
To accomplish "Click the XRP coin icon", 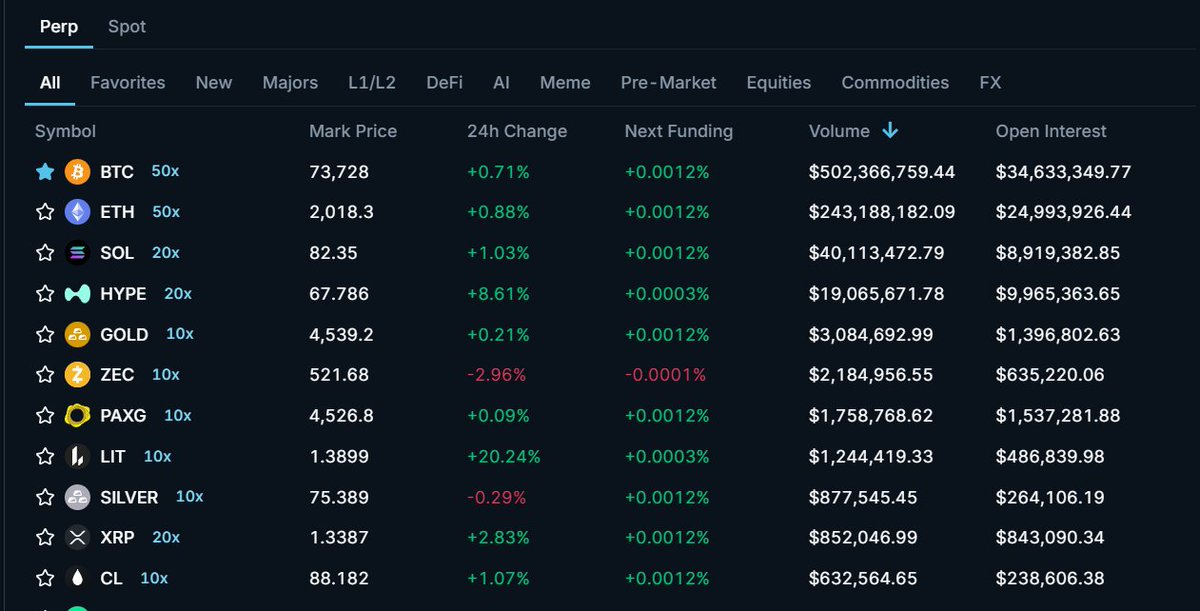I will (x=77, y=537).
